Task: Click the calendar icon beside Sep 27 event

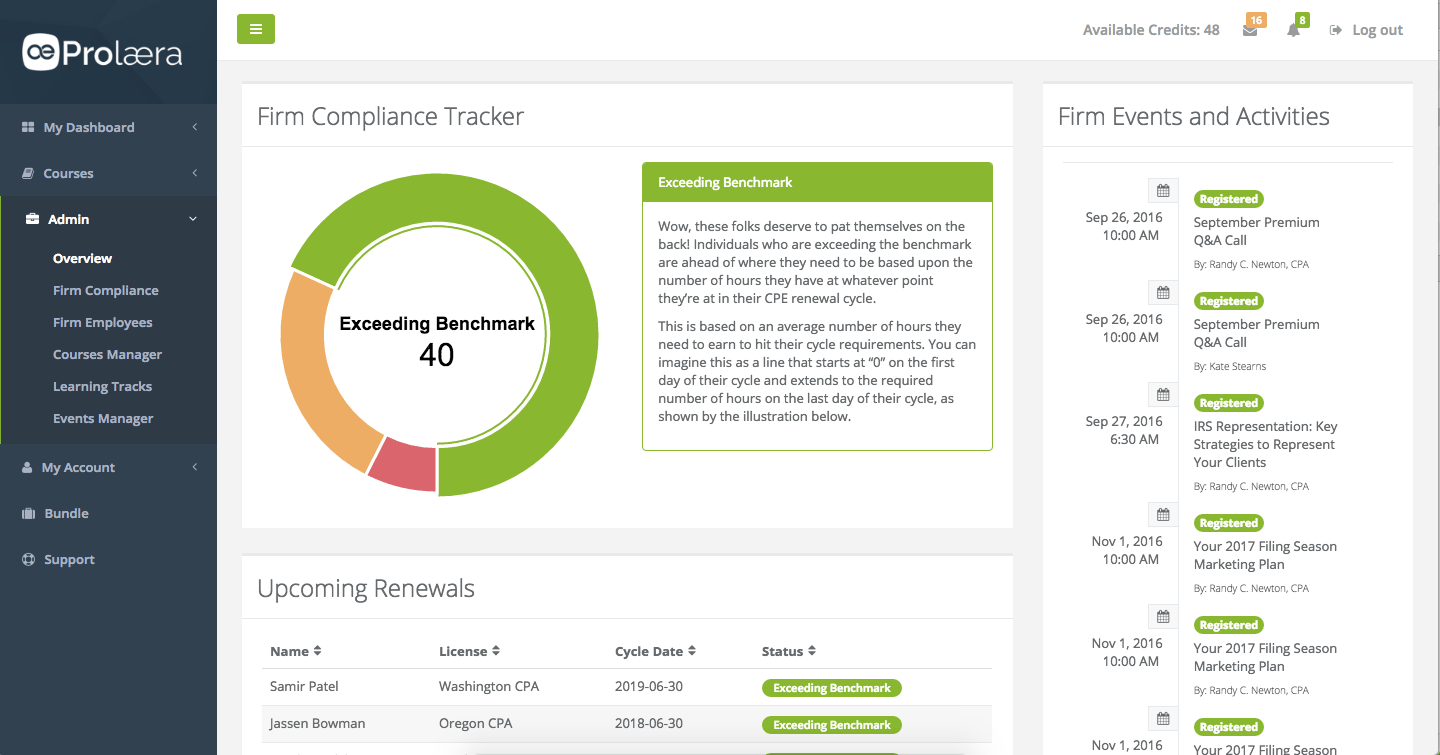Action: click(1163, 394)
